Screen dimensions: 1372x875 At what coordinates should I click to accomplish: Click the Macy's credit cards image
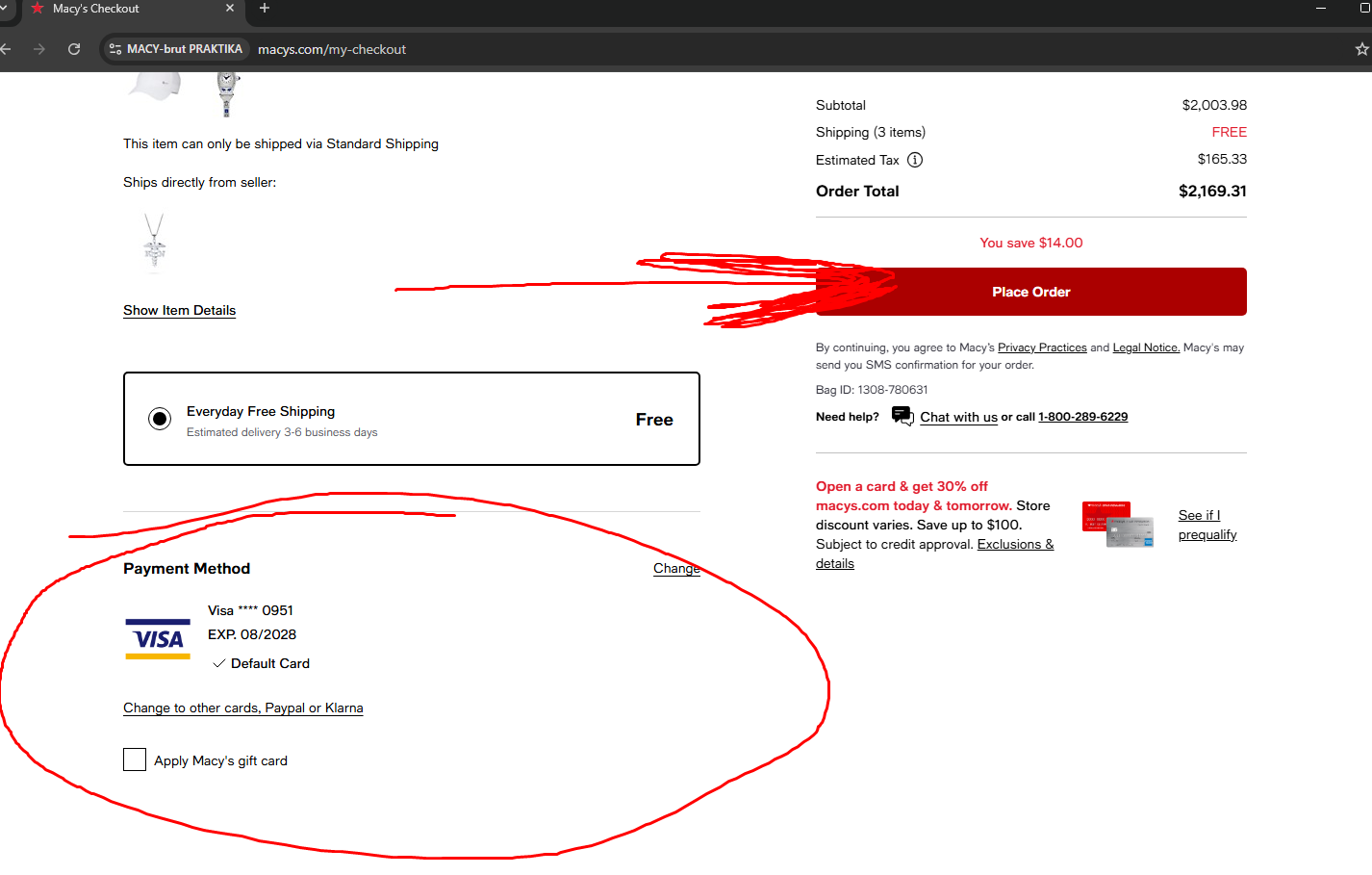pos(1117,525)
